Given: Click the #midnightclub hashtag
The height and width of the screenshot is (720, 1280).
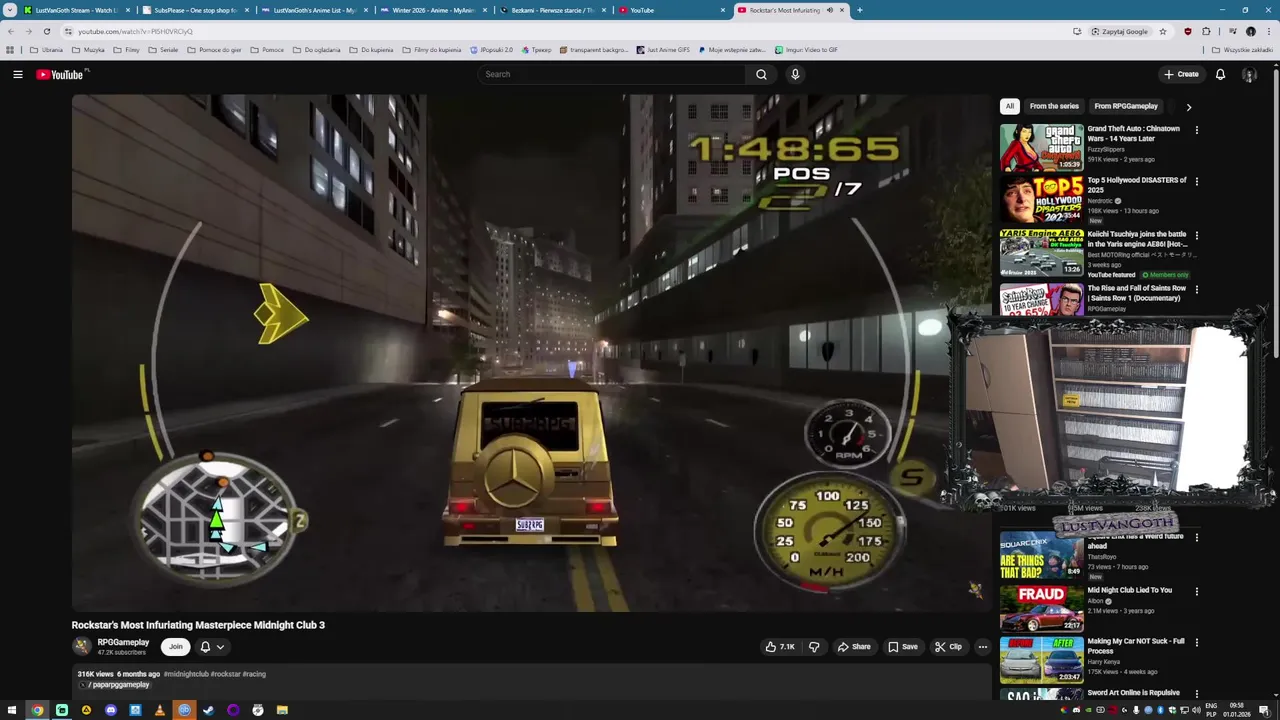Looking at the screenshot, I should [x=186, y=674].
